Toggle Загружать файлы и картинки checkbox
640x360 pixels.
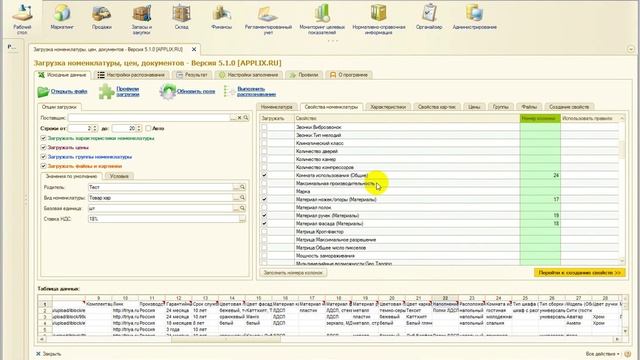click(43, 166)
